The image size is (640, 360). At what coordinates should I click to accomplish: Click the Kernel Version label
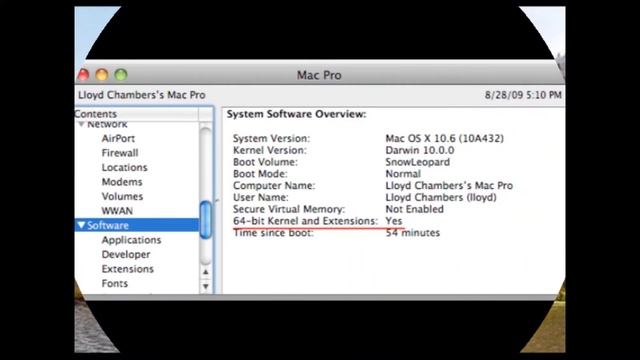click(270, 150)
